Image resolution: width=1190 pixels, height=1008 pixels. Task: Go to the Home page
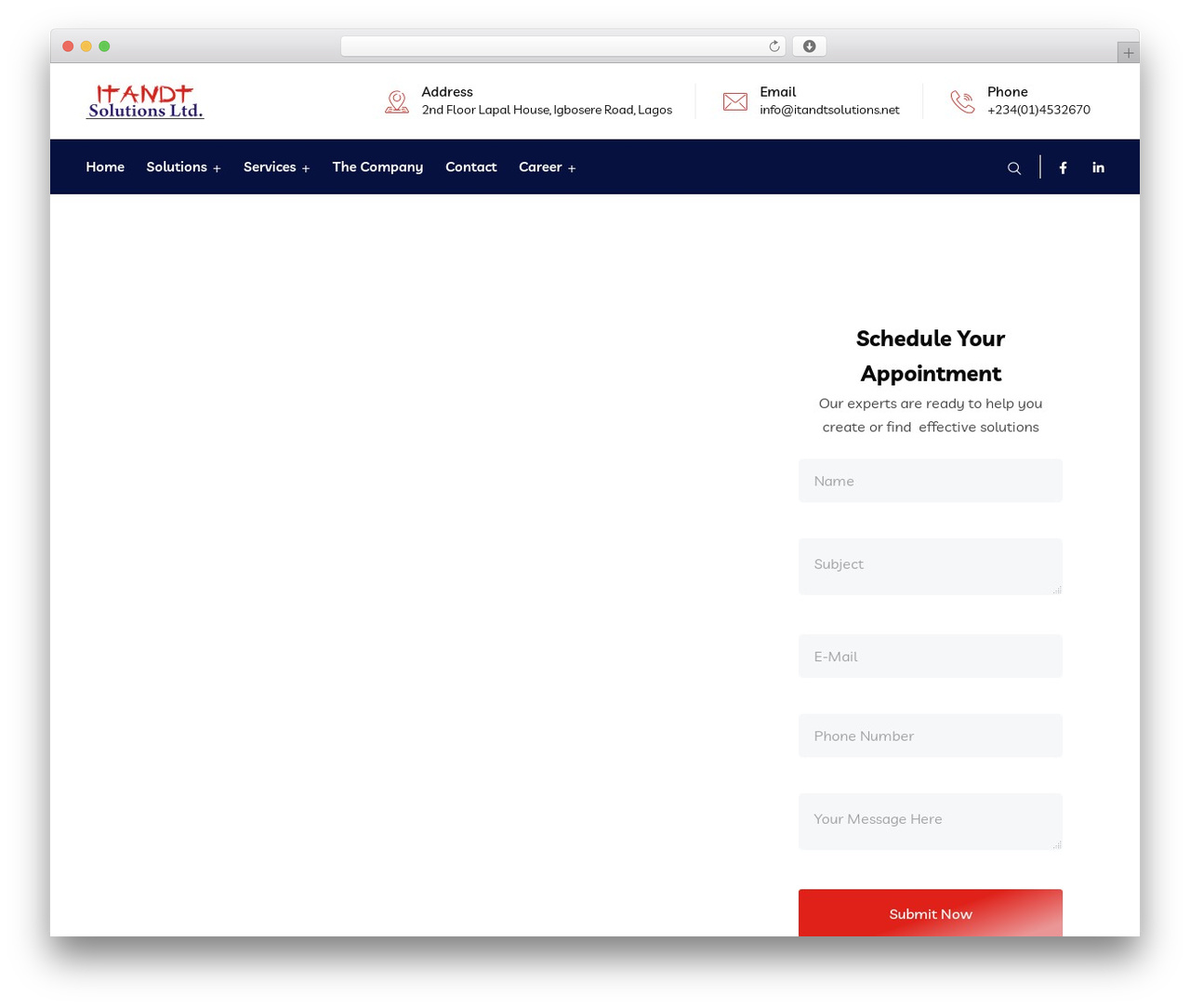click(105, 167)
